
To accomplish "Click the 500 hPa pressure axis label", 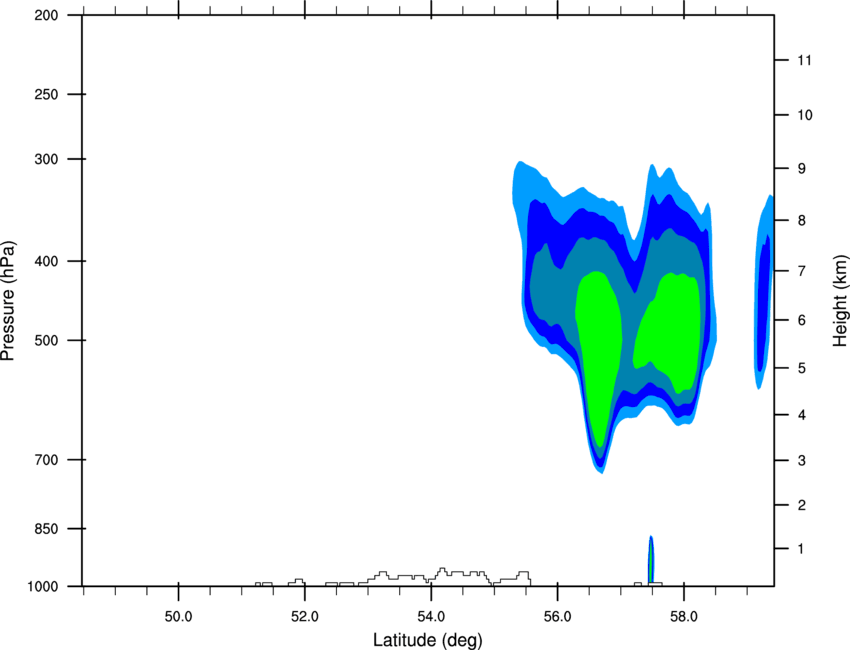I will pyautogui.click(x=46, y=340).
